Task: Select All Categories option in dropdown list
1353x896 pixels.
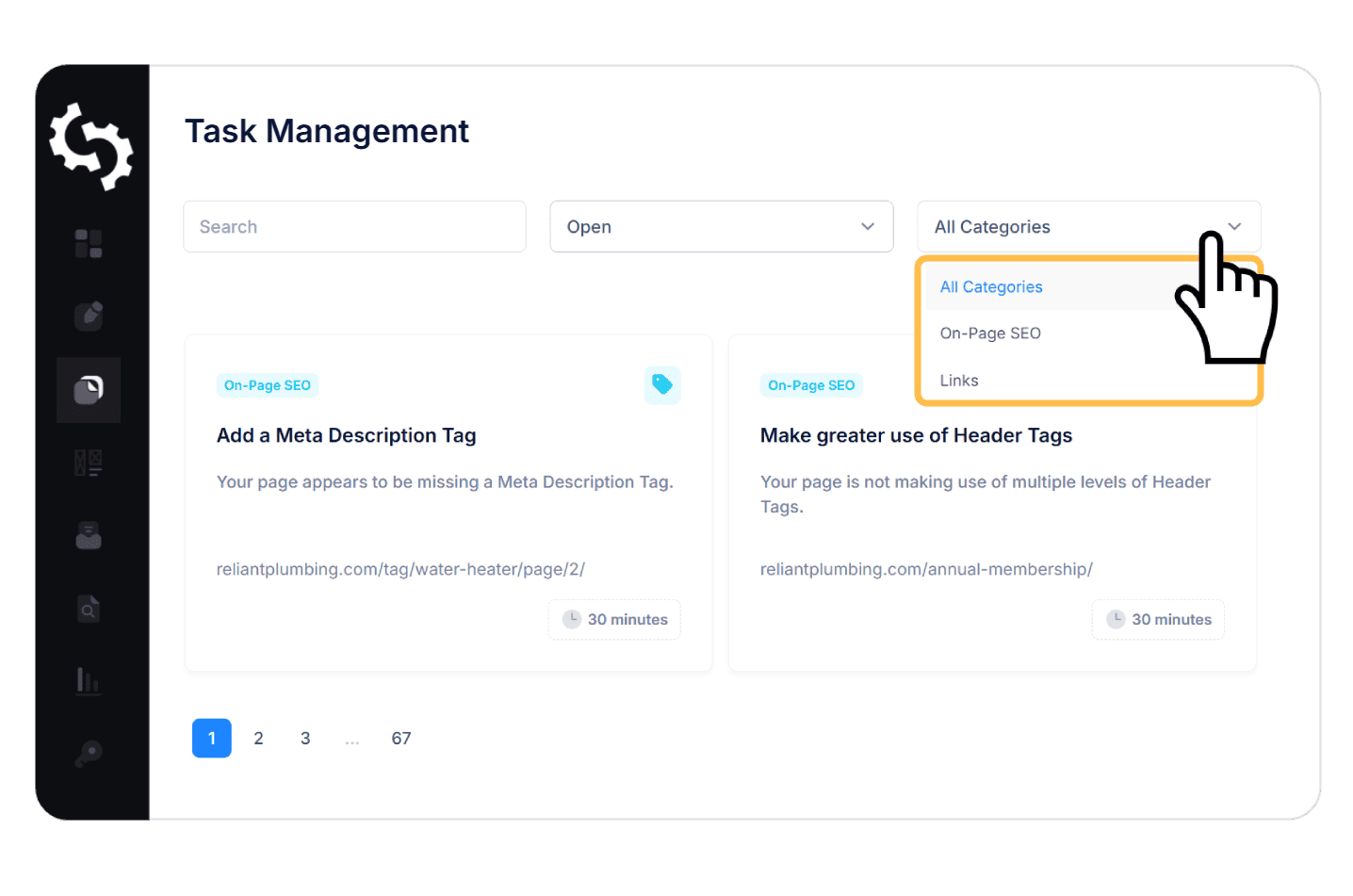Action: (991, 287)
